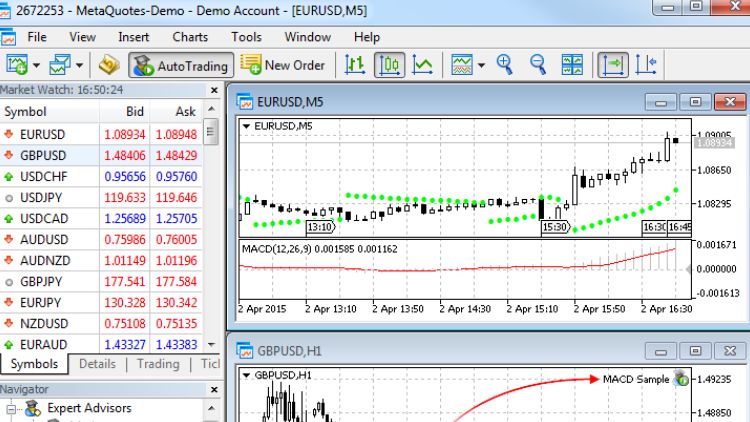Select the NZDUSD symbol row
This screenshot has width=750, height=422.
[101, 324]
